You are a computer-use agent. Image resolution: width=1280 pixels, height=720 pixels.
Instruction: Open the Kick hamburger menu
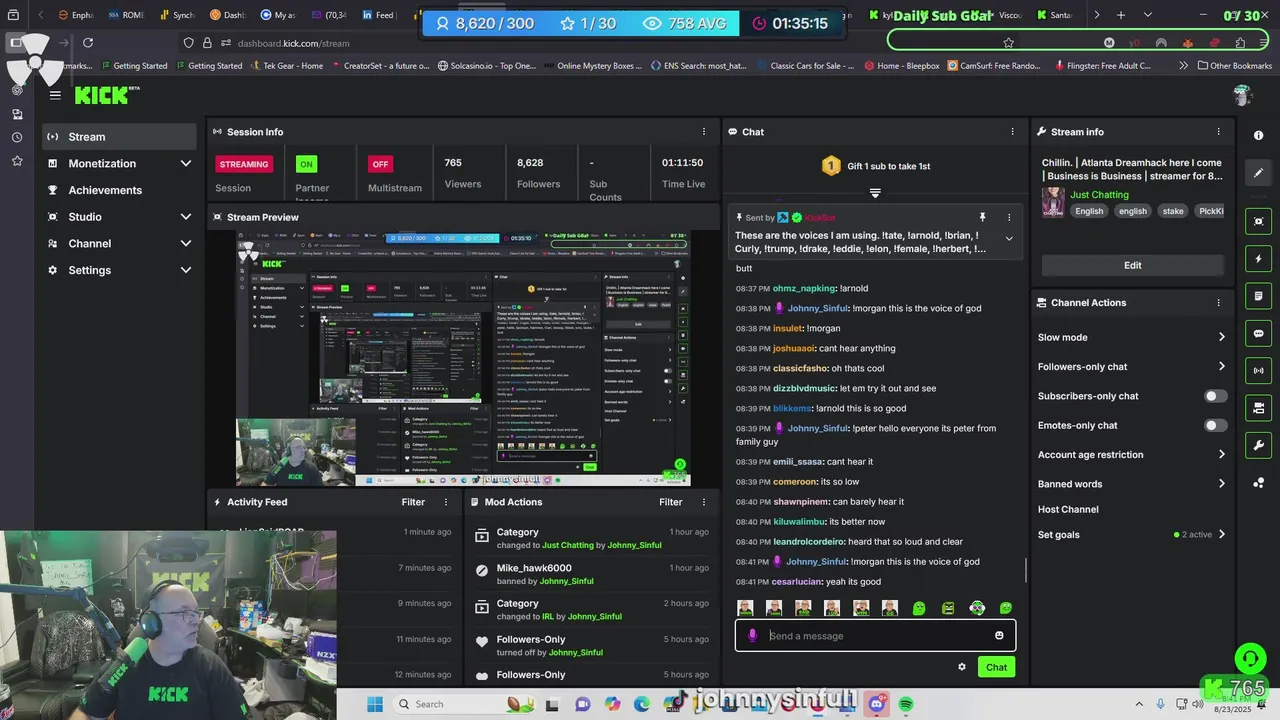point(55,95)
